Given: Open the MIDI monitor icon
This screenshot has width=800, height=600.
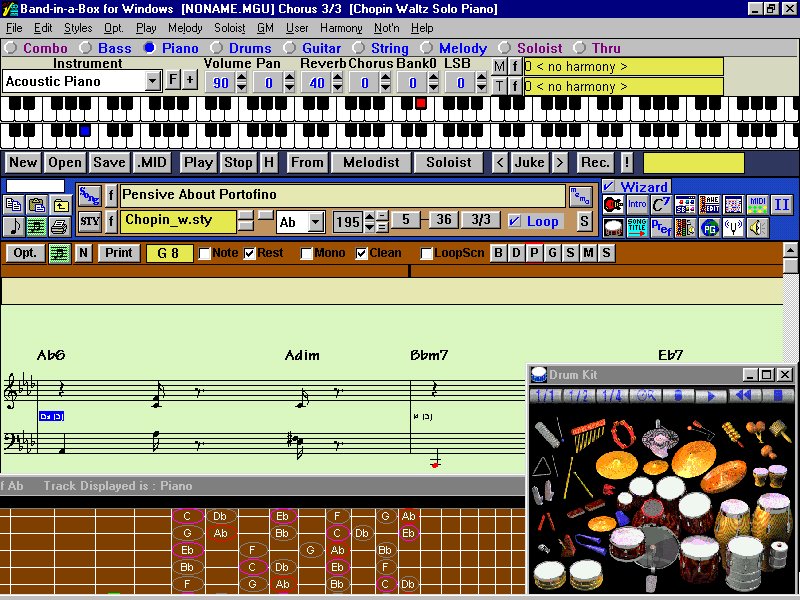Looking at the screenshot, I should click(757, 205).
